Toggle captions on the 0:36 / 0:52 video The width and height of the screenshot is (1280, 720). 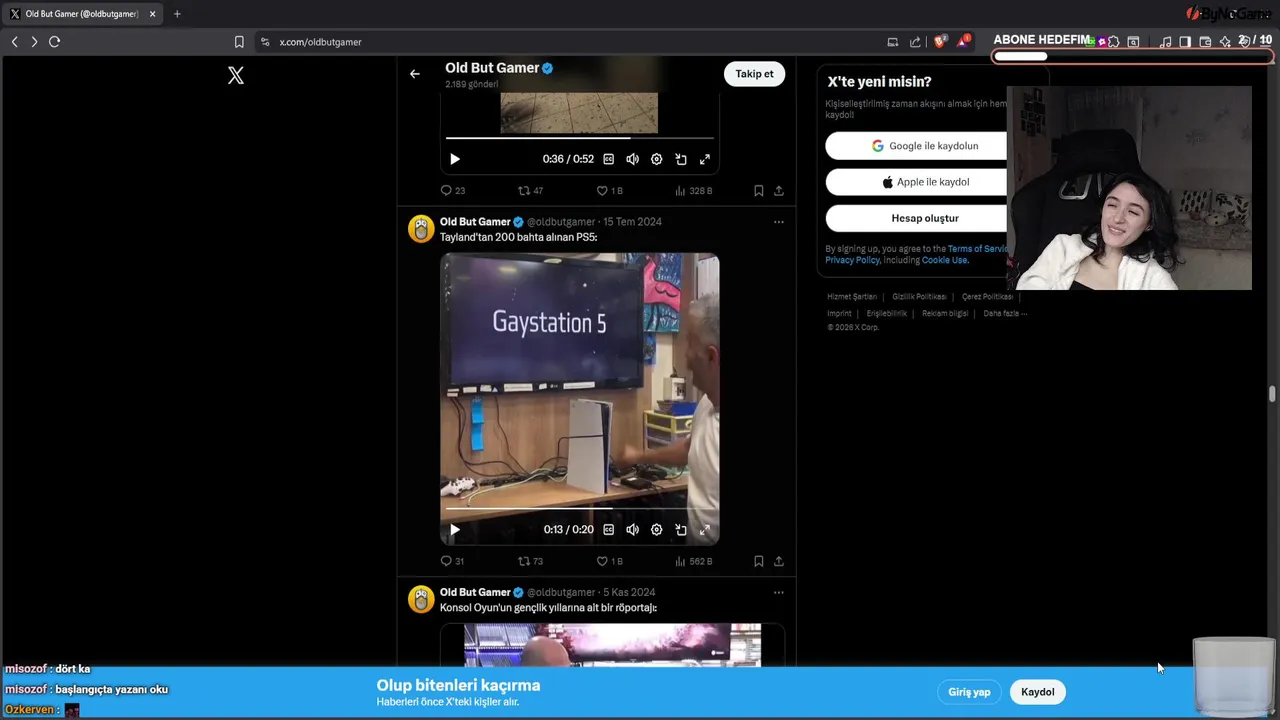coord(608,159)
